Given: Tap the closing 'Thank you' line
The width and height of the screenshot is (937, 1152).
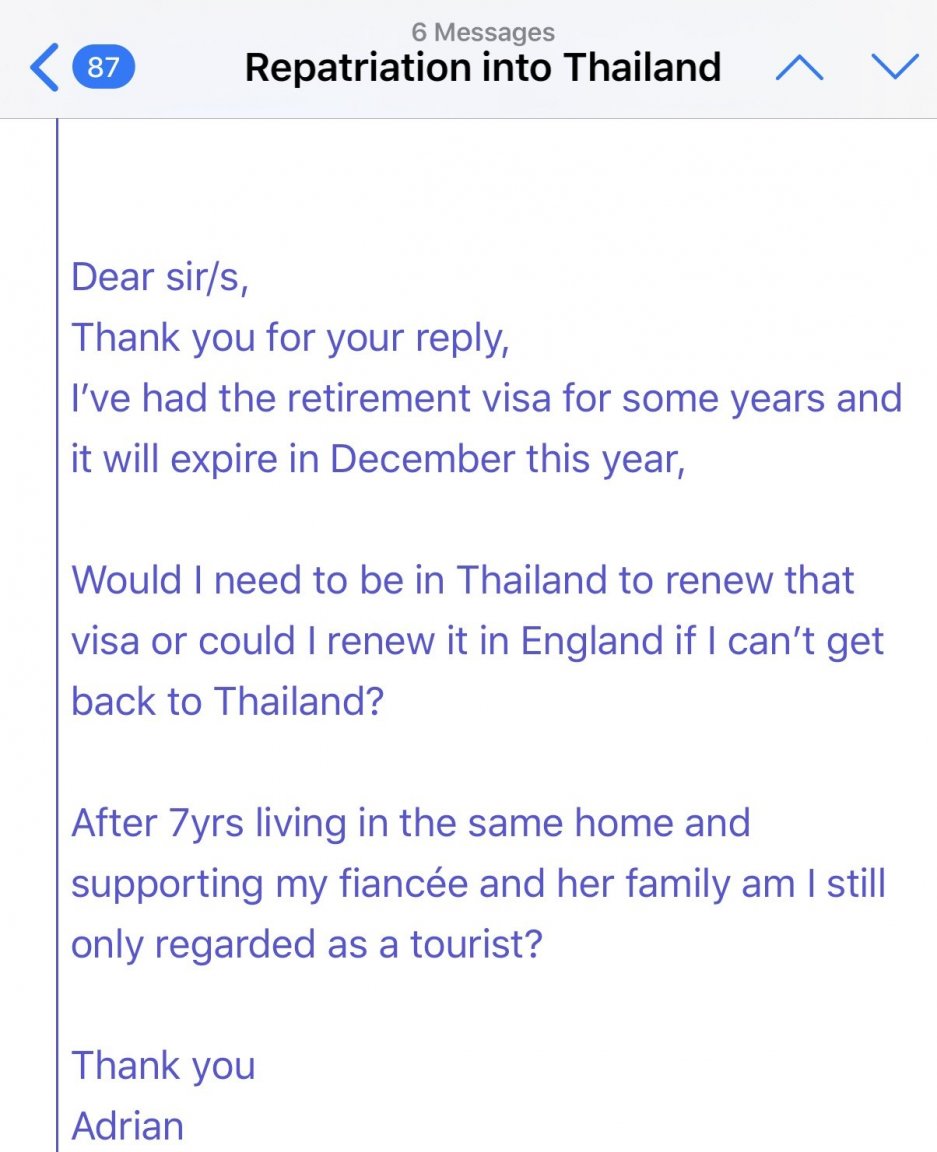Looking at the screenshot, I should coord(163,1066).
